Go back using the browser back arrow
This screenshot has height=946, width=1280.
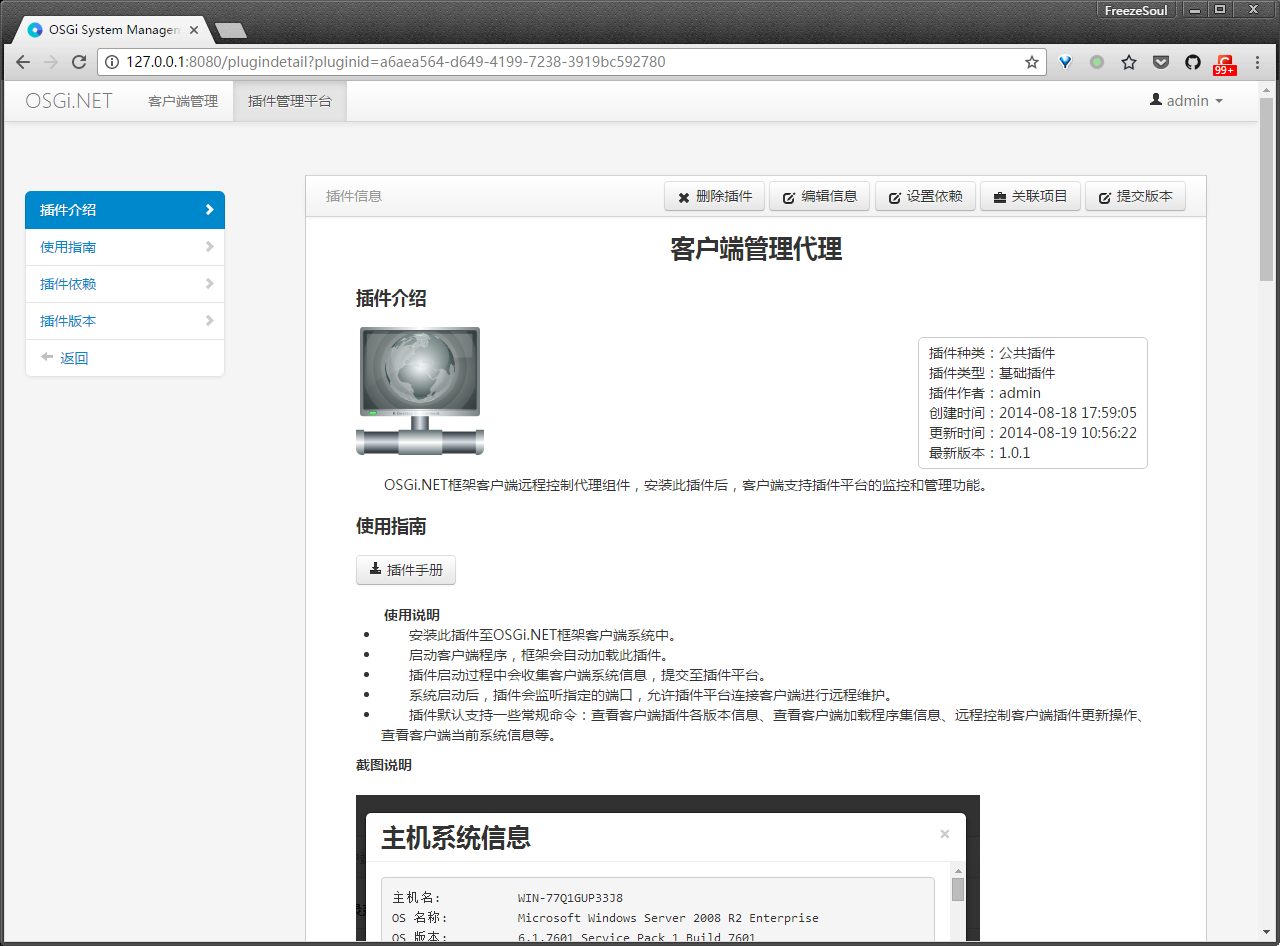point(23,62)
